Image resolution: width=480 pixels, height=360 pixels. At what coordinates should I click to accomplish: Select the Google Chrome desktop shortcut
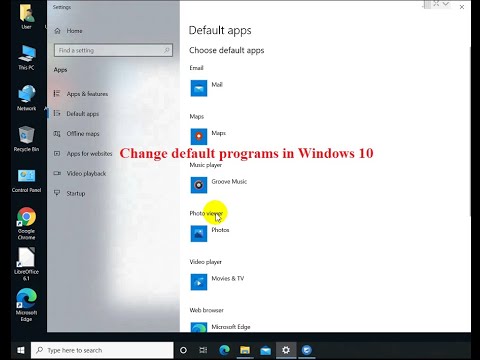click(x=26, y=223)
